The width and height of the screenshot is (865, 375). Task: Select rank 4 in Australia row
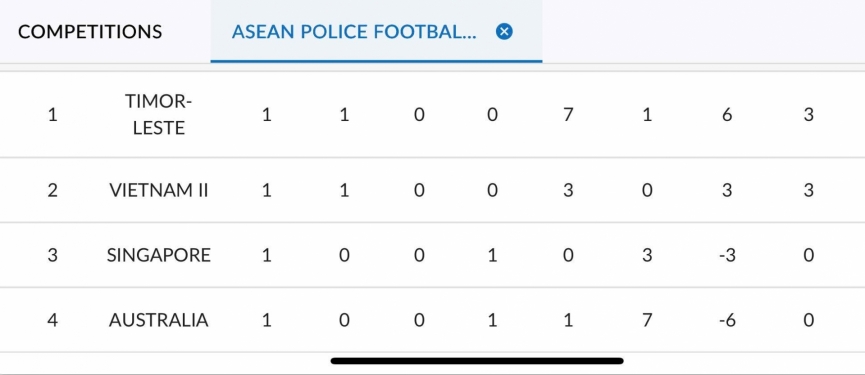point(52,320)
